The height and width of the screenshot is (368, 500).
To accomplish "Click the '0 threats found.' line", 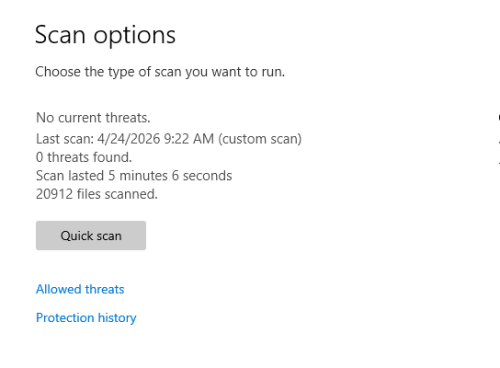I will click(84, 157).
